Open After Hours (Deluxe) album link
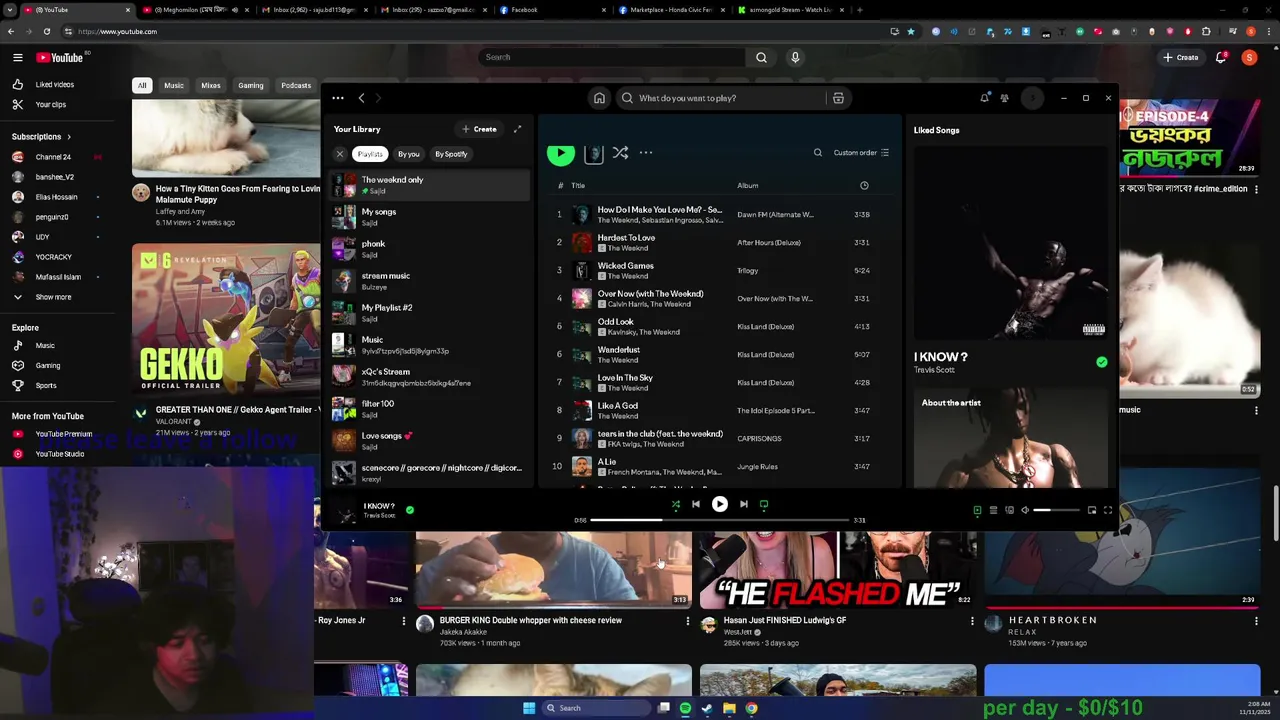1280x720 pixels. click(768, 242)
